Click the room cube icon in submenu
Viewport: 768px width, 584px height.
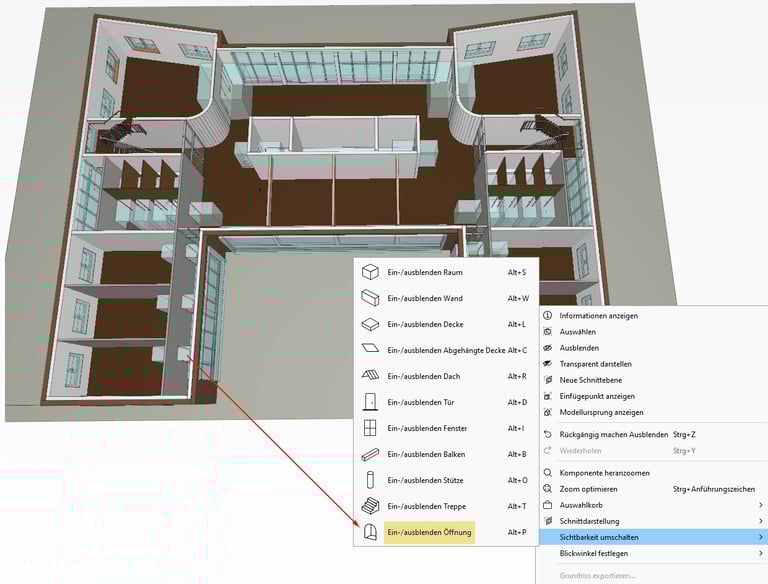click(370, 272)
